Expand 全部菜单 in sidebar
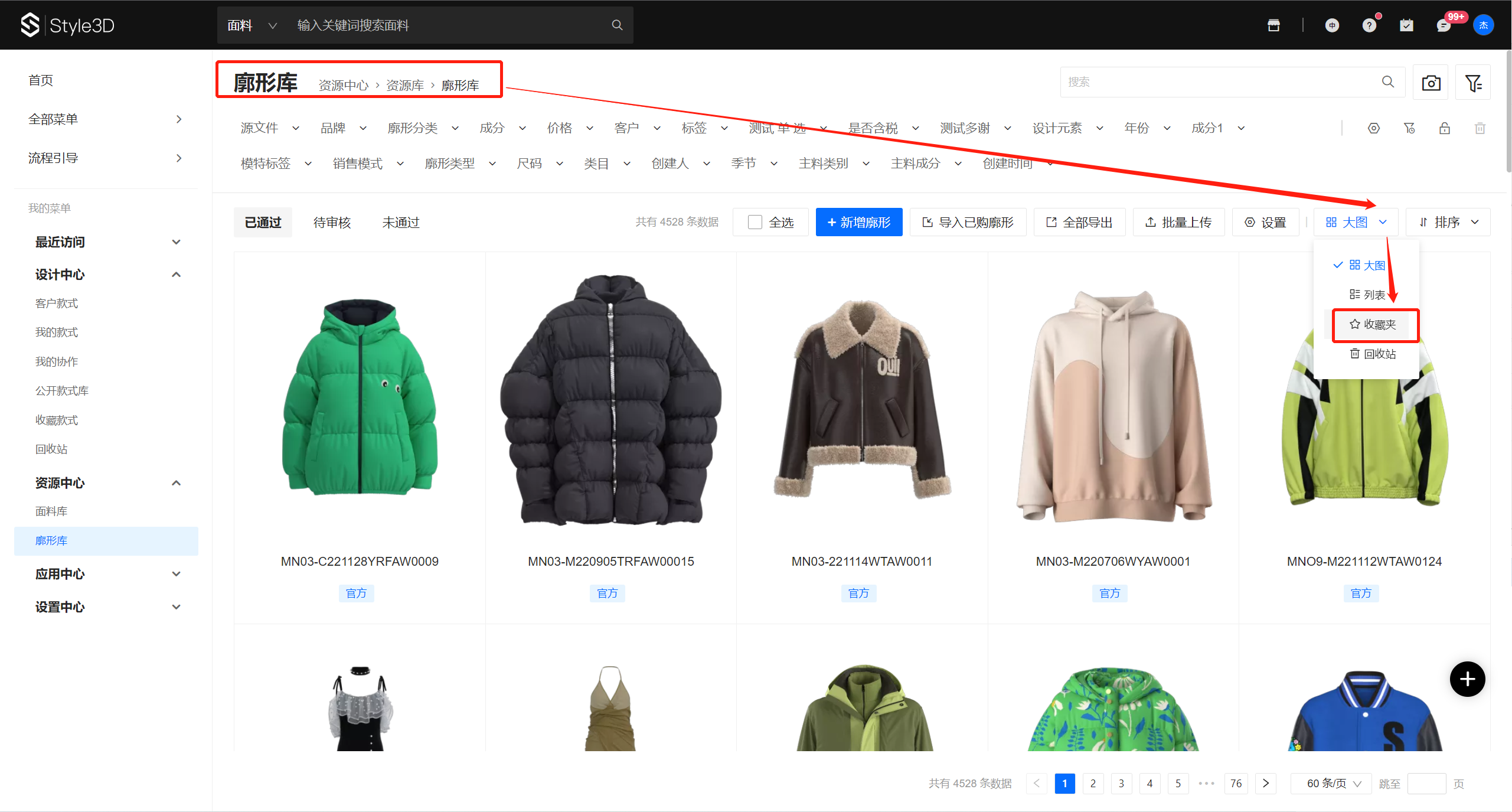 [x=106, y=119]
